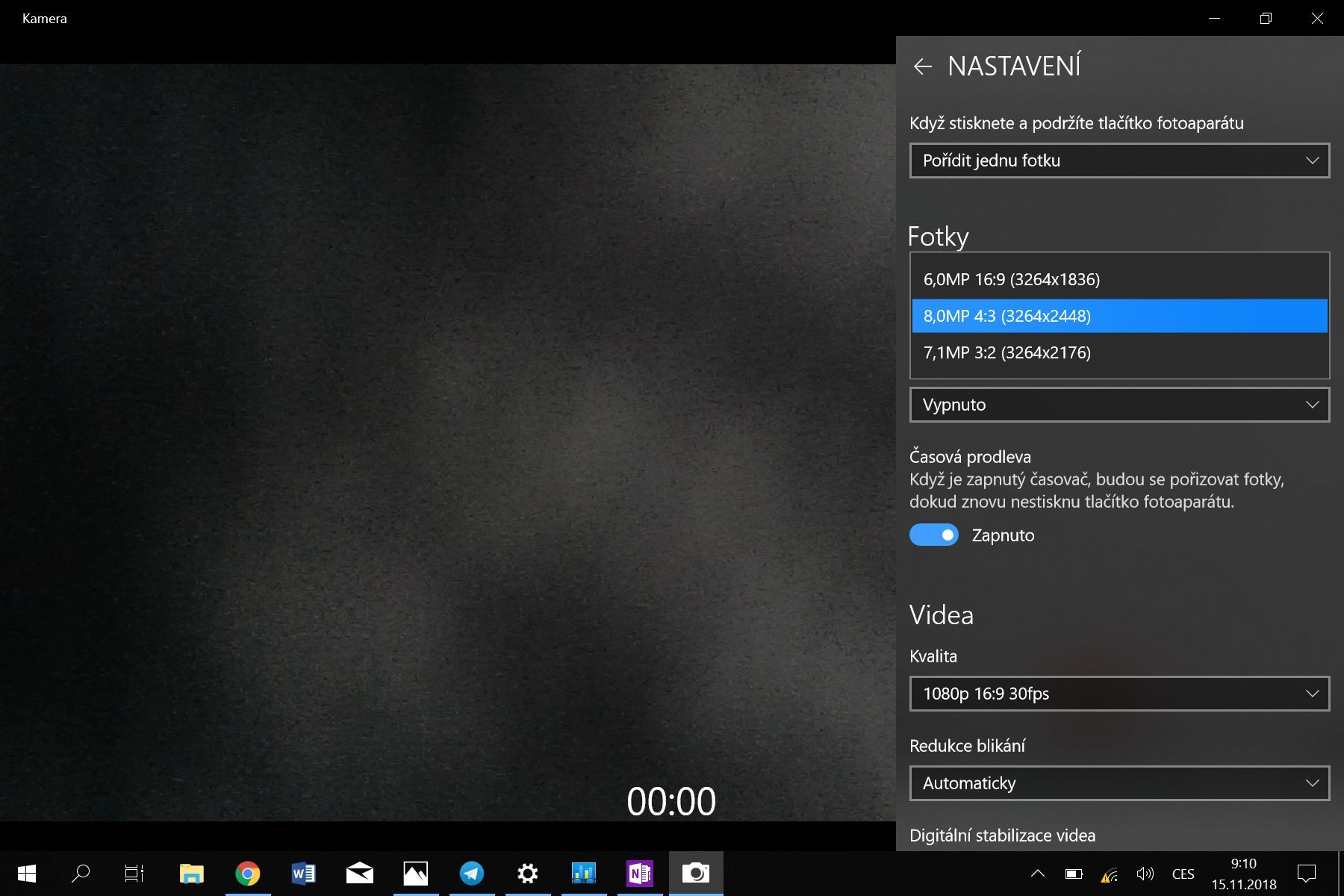Disable the Časová prodleva time-lapse switch
Image resolution: width=1344 pixels, height=896 pixels.
pos(934,535)
